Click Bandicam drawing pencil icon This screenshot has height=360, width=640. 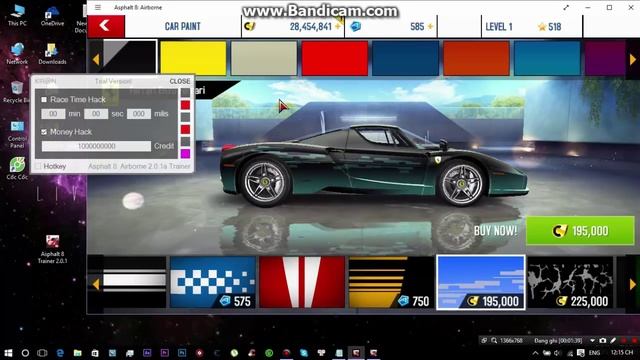tap(613, 340)
